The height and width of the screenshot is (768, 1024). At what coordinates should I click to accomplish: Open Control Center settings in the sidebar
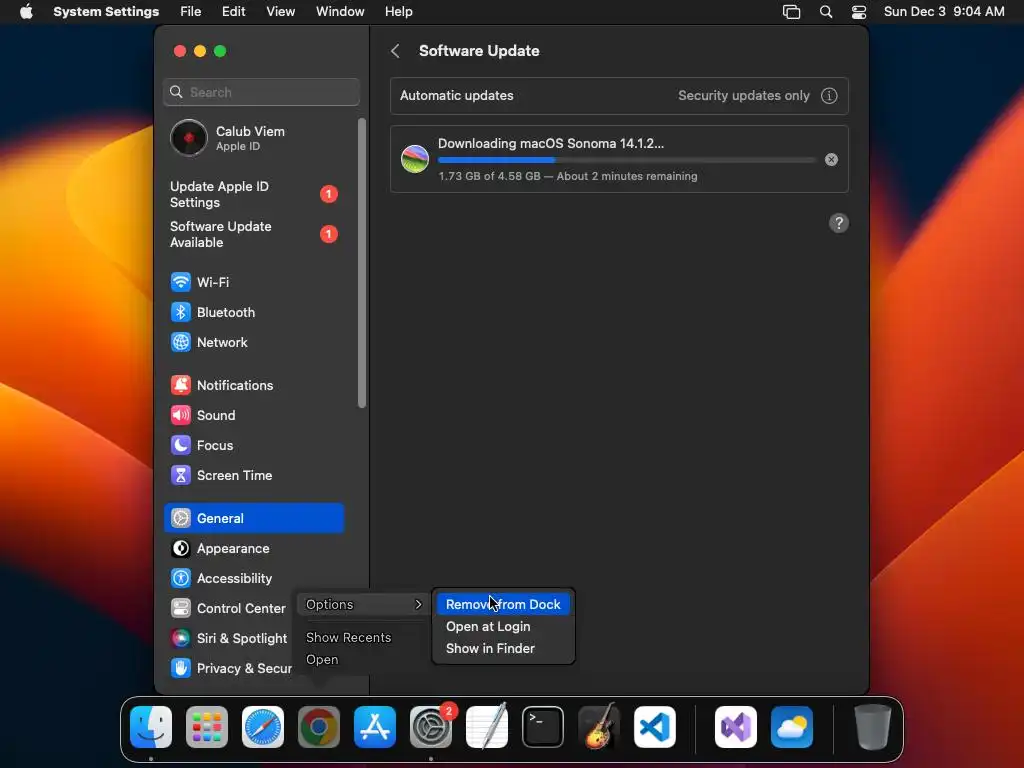click(x=229, y=609)
